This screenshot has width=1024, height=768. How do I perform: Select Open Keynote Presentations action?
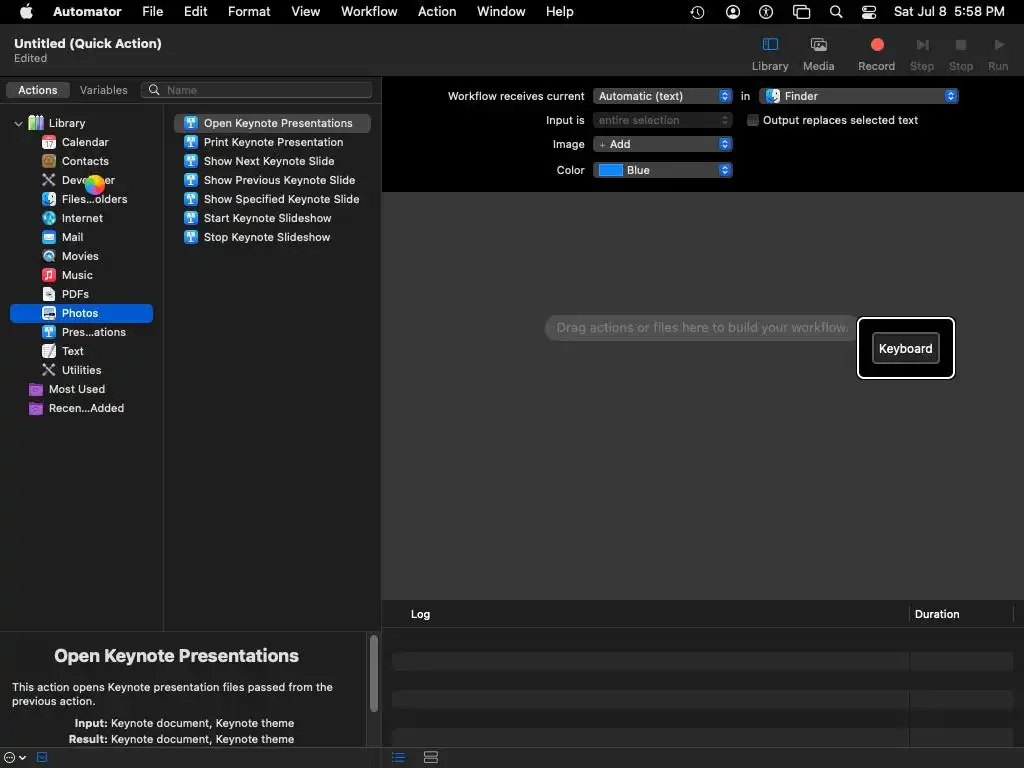272,123
